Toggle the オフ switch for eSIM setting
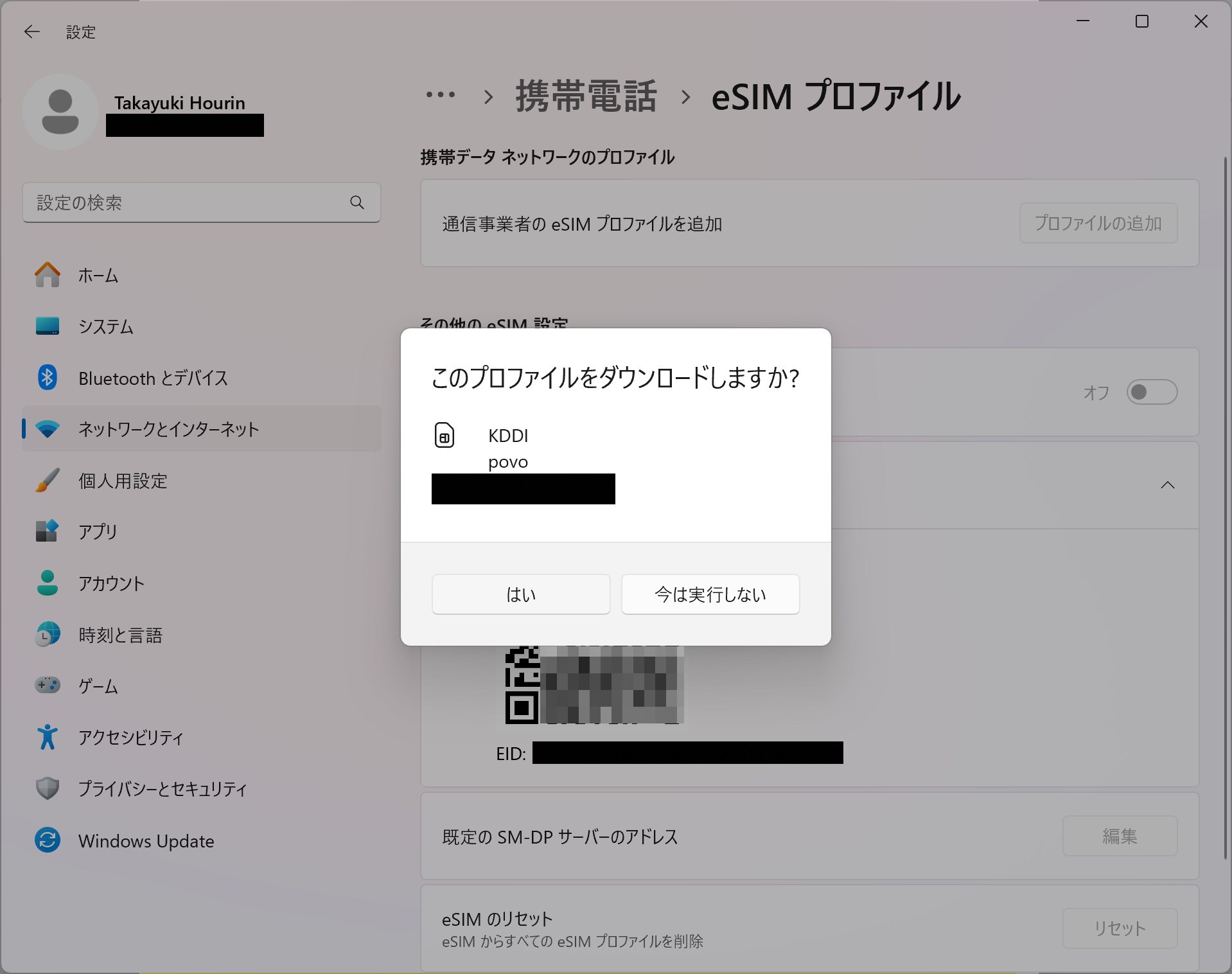Viewport: 1232px width, 974px height. pyautogui.click(x=1152, y=392)
